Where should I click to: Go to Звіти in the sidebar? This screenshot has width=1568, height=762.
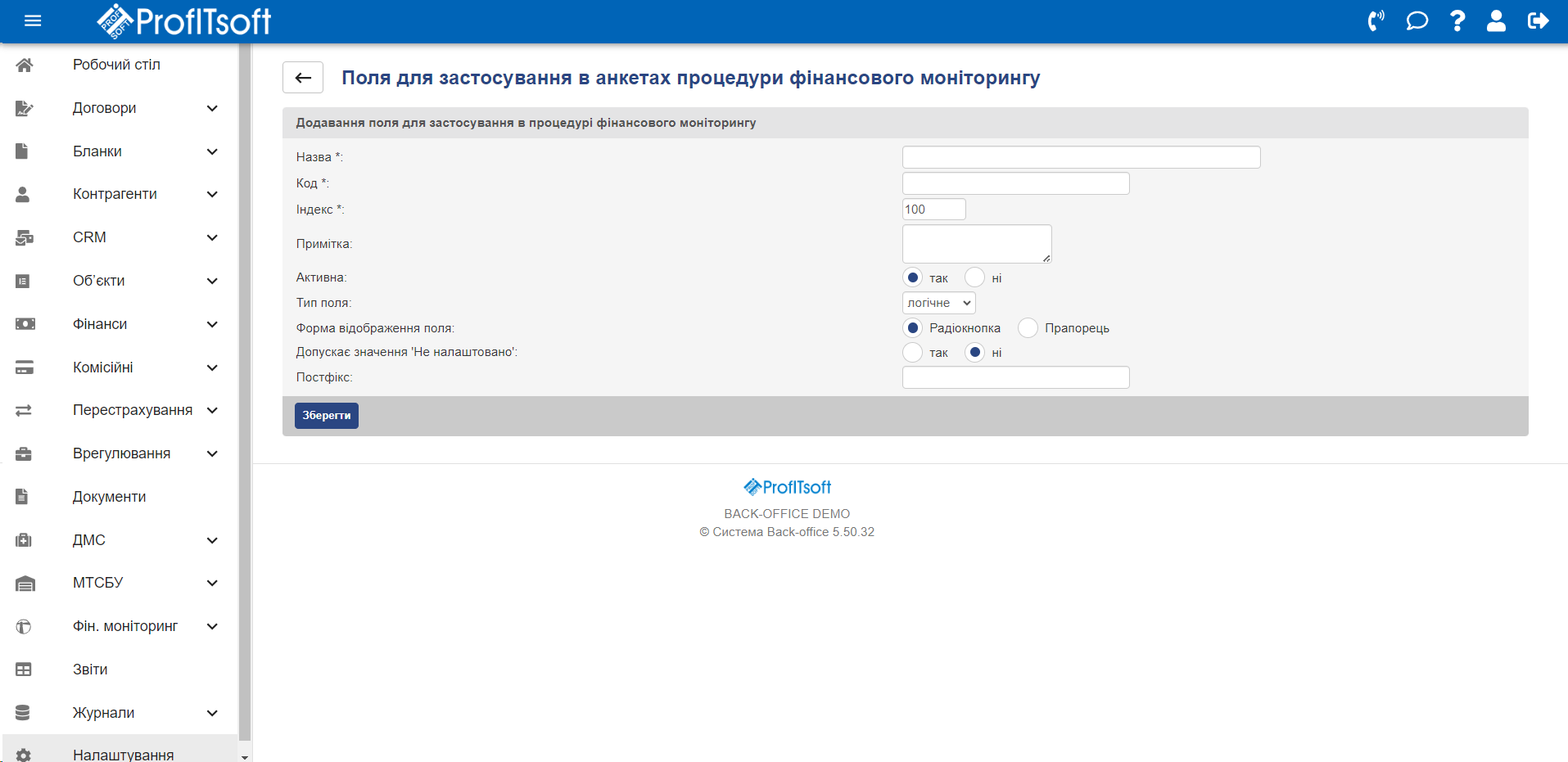click(x=90, y=670)
